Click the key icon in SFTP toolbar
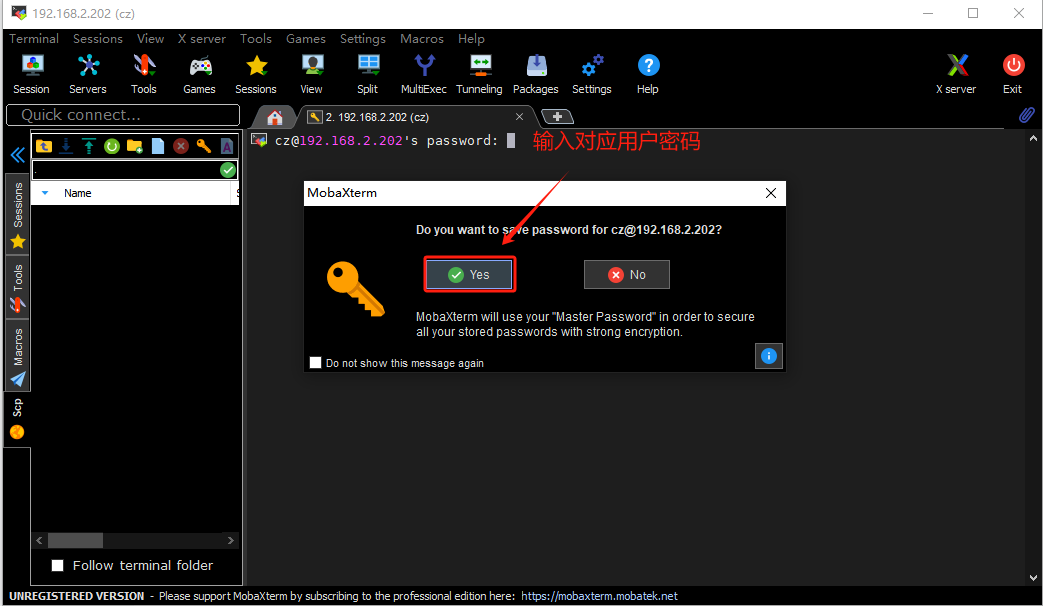The width and height of the screenshot is (1043, 606). 204,146
